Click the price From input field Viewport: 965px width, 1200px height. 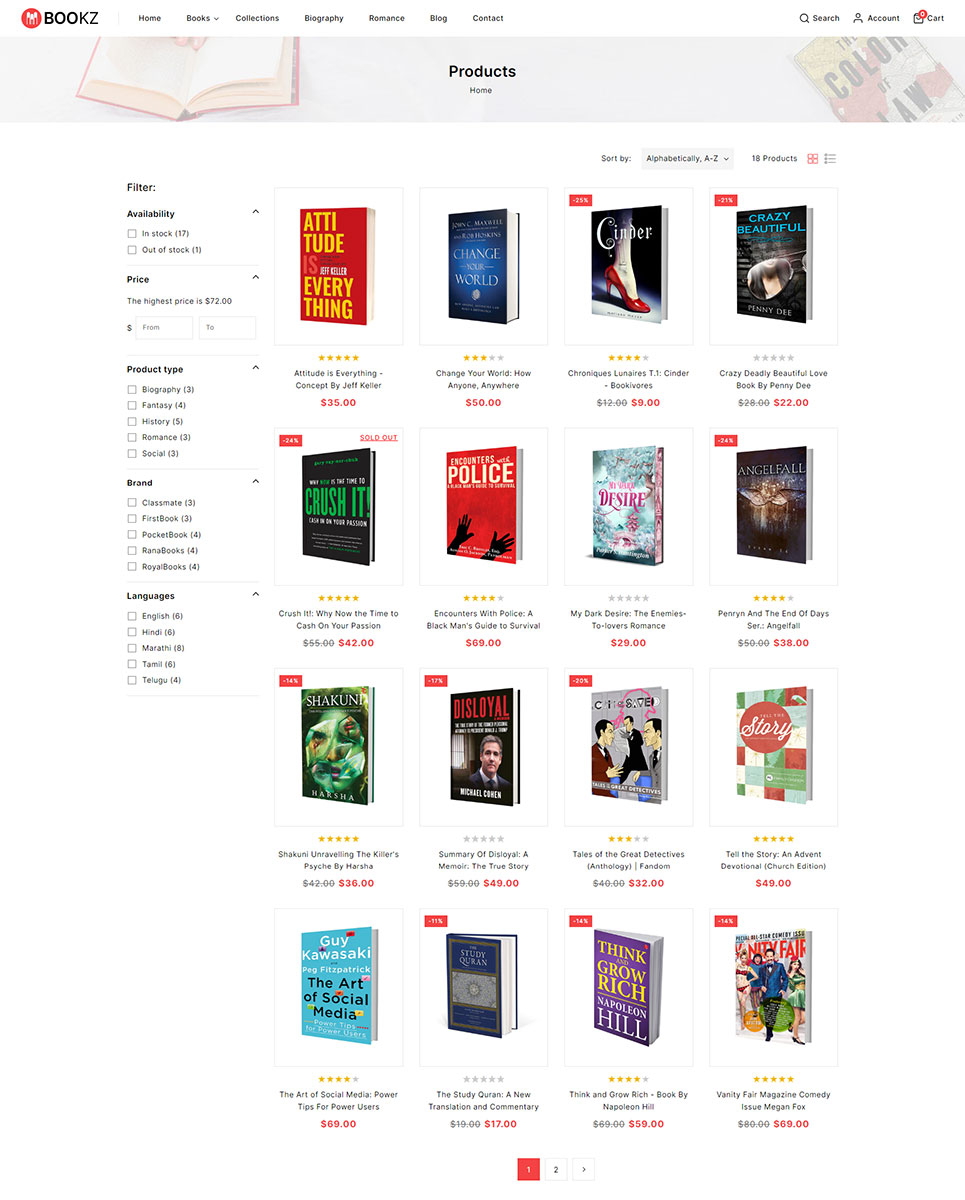tap(164, 328)
